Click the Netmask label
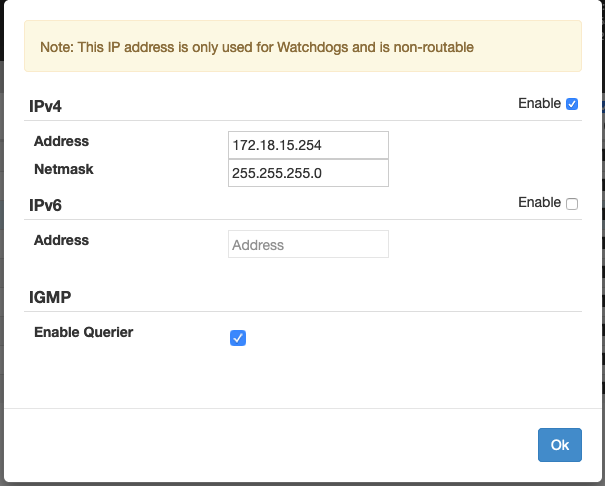605x486 pixels. [63, 169]
